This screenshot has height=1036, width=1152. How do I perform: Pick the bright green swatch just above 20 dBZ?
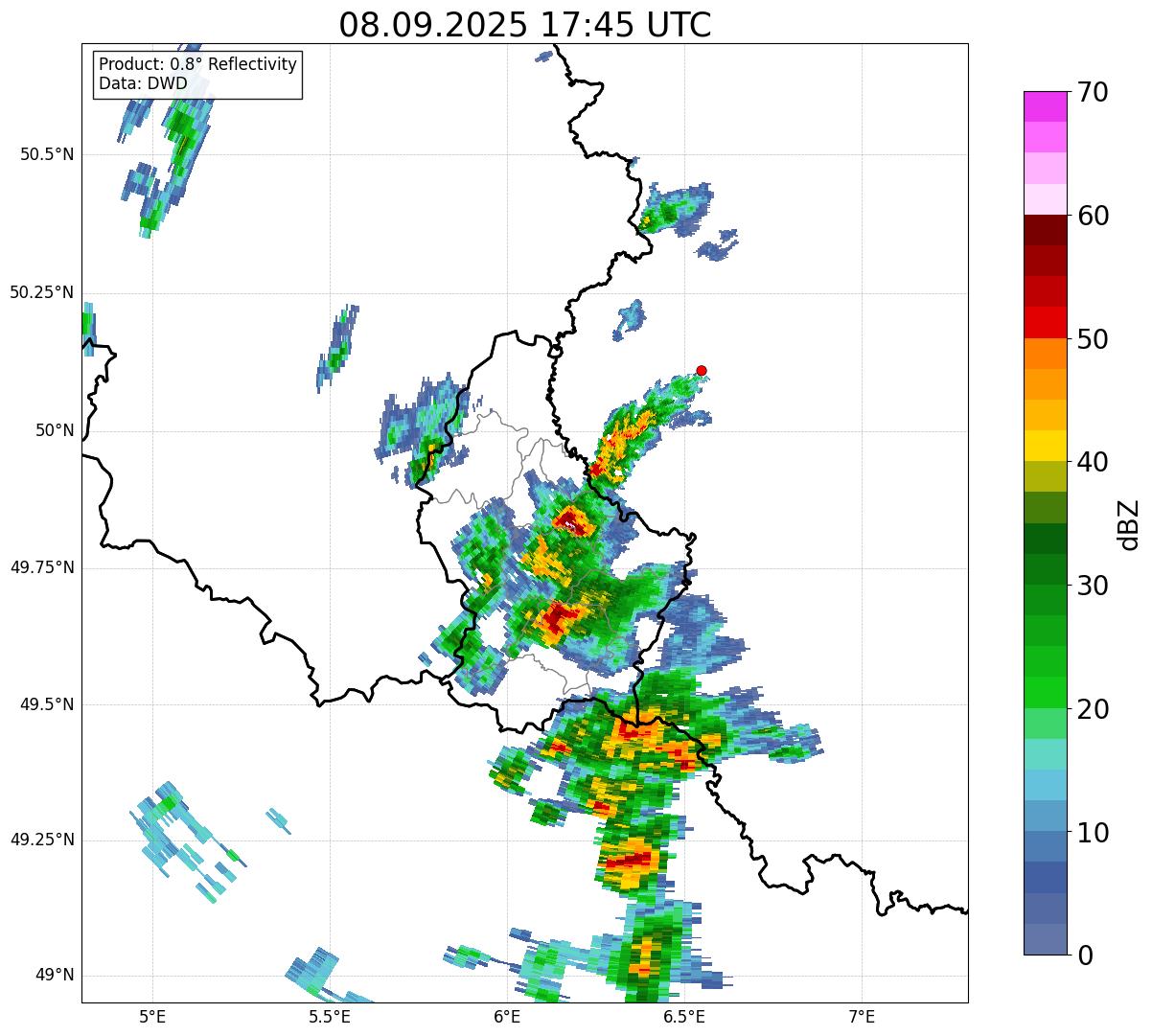point(1045,692)
